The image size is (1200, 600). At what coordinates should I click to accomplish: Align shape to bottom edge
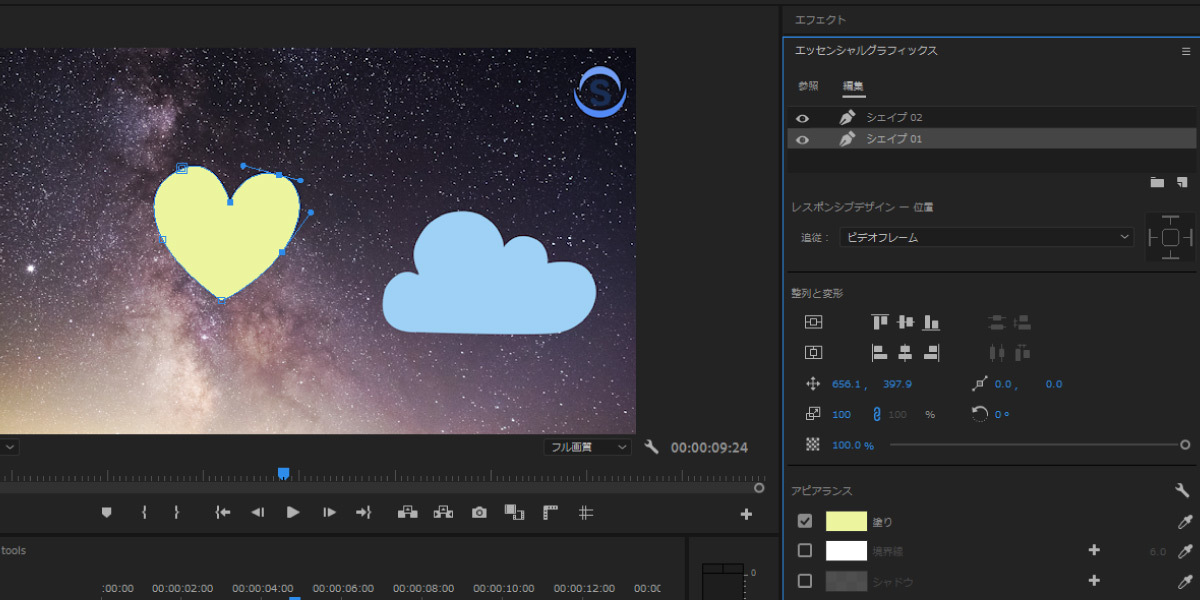(931, 322)
